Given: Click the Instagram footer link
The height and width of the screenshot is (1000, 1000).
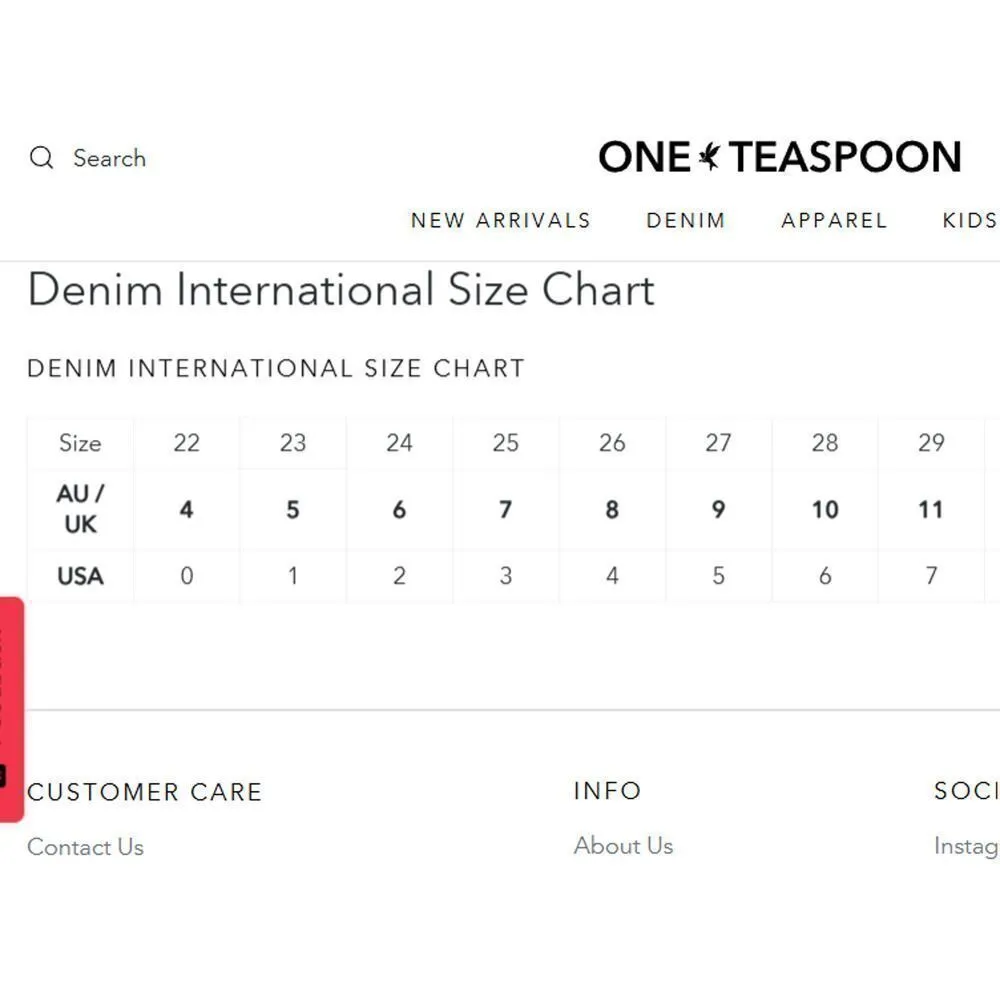Looking at the screenshot, I should [x=966, y=846].
